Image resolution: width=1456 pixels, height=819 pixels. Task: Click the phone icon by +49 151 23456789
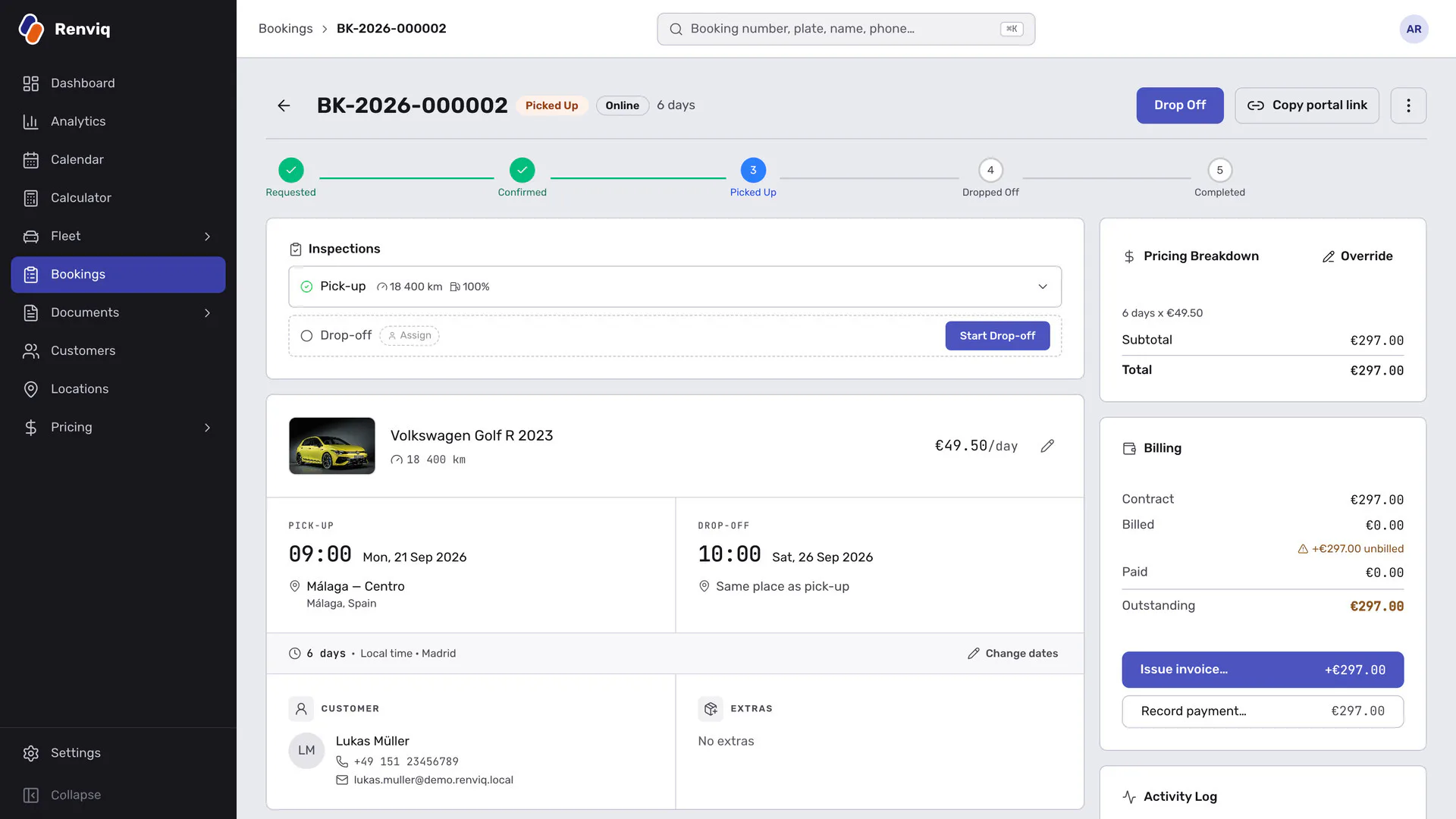point(342,761)
